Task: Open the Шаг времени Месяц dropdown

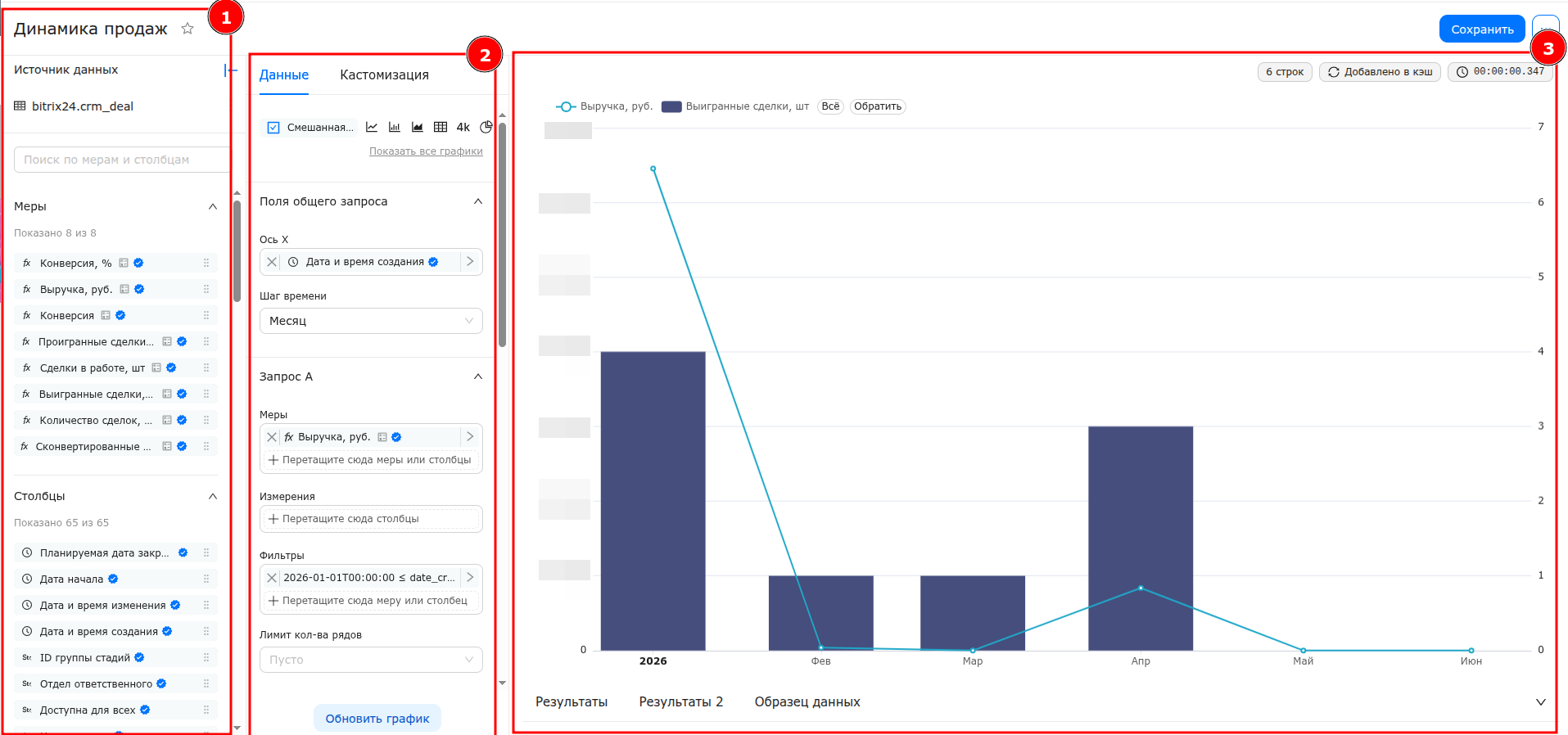Action: (371, 321)
